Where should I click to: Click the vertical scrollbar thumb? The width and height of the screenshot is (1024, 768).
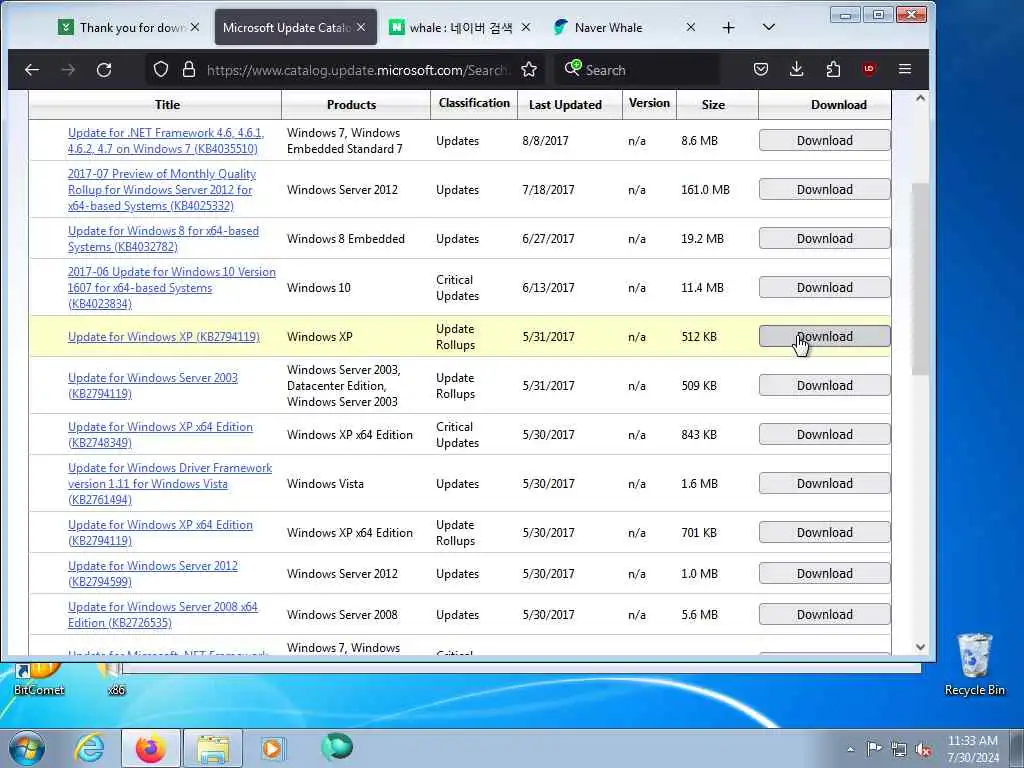[x=920, y=279]
